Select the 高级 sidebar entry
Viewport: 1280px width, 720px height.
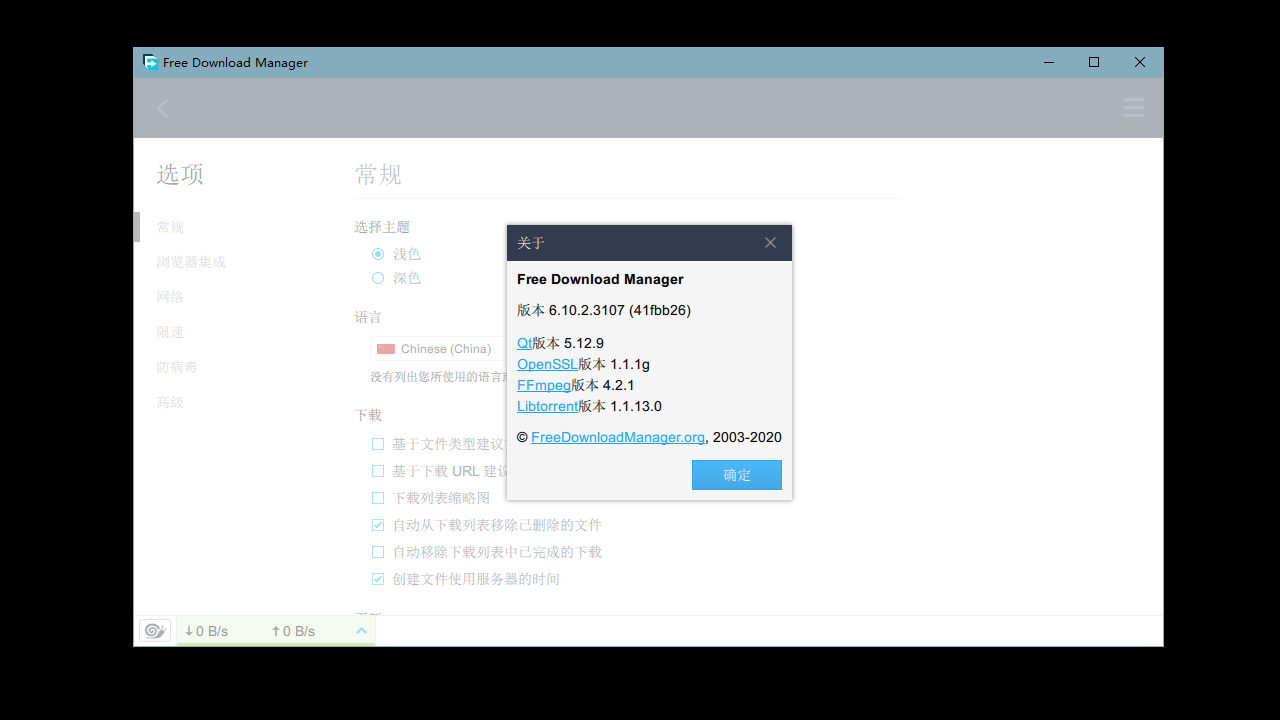click(x=170, y=402)
